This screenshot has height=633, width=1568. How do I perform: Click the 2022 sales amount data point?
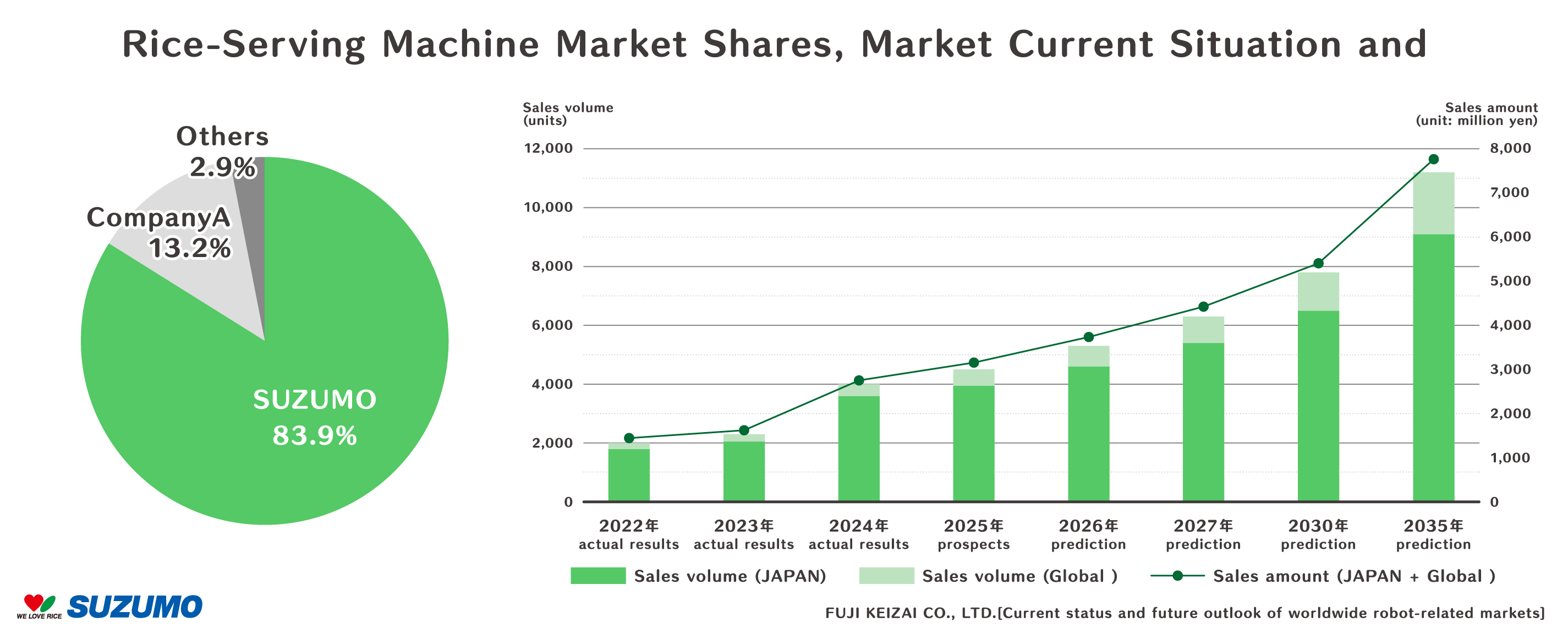[x=629, y=438]
